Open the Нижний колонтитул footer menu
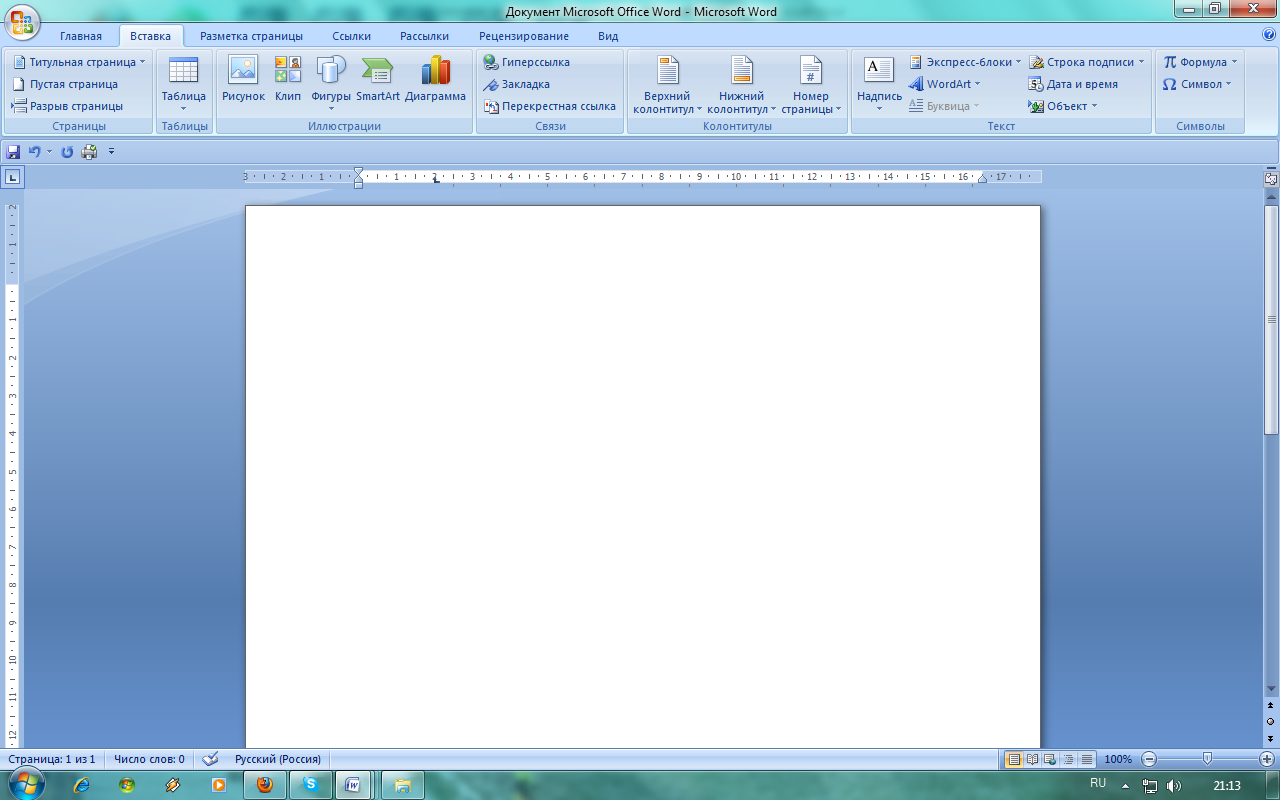The width and height of the screenshot is (1280, 800). (741, 84)
